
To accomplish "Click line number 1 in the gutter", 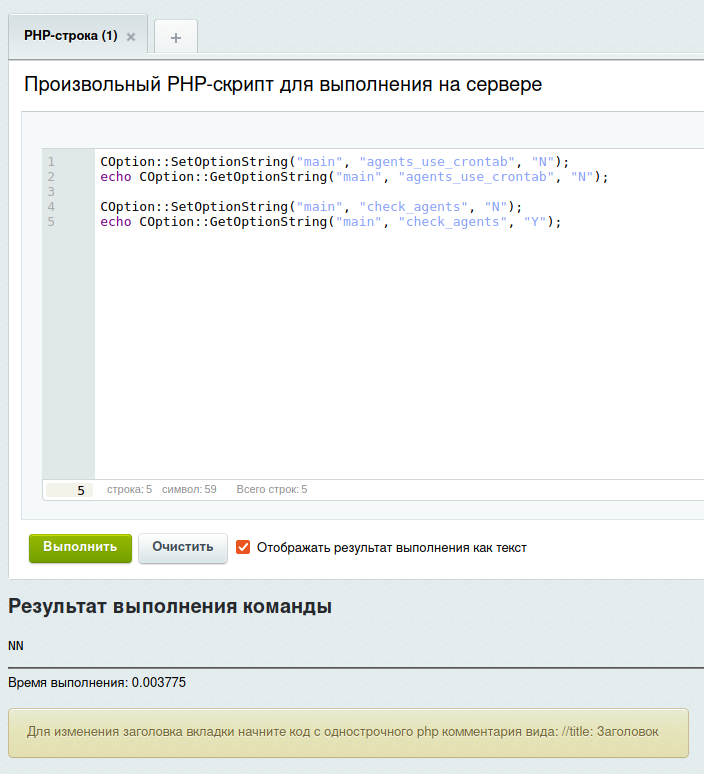I will [51, 162].
